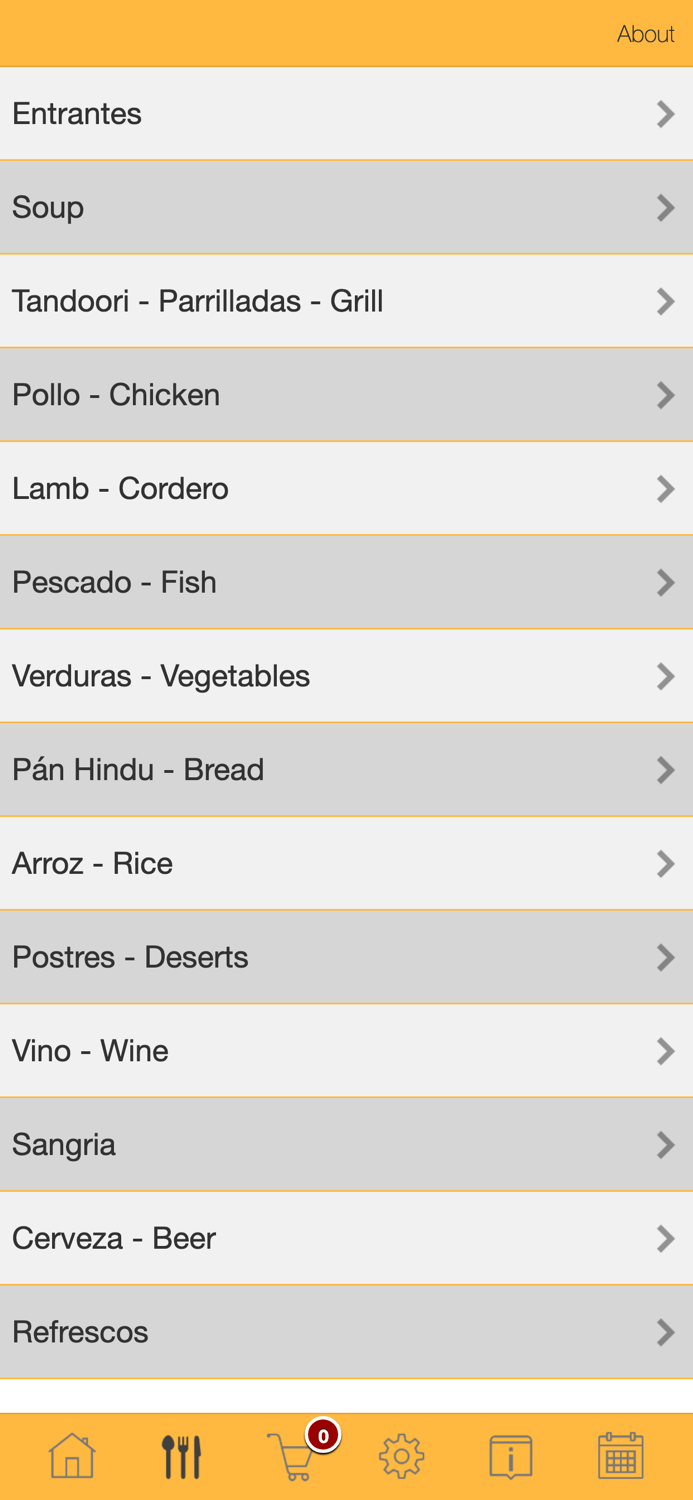Open the About page
Viewport: 693px width, 1500px height.
(x=646, y=33)
